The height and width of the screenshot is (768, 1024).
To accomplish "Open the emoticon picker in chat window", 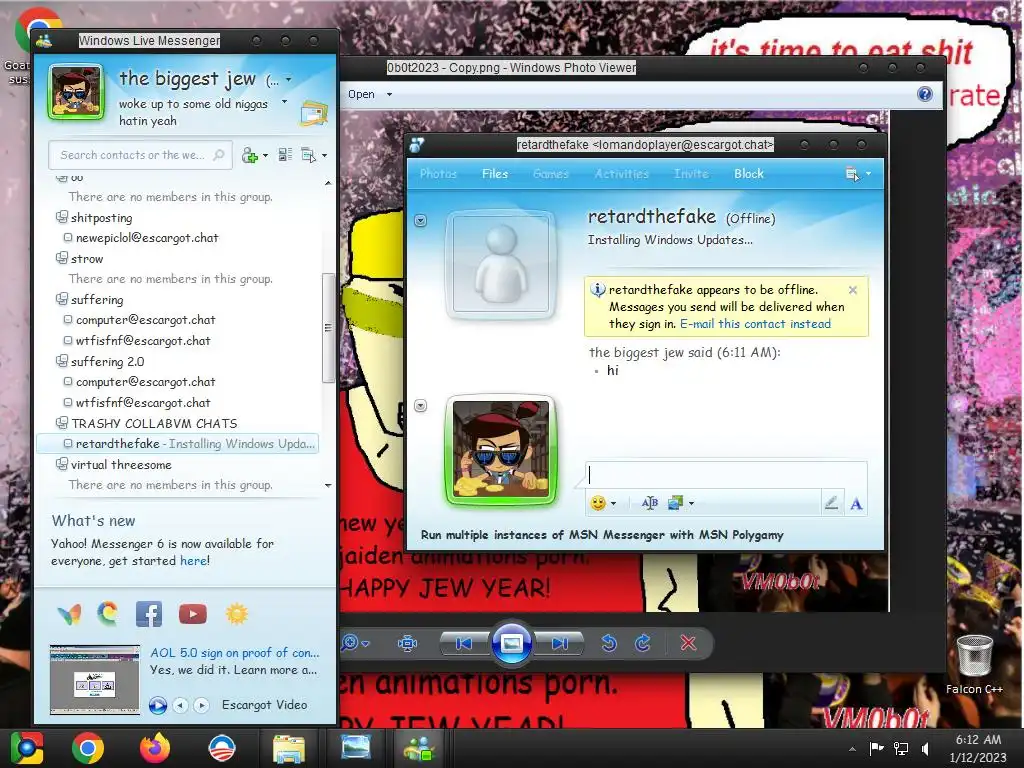I will coord(598,503).
